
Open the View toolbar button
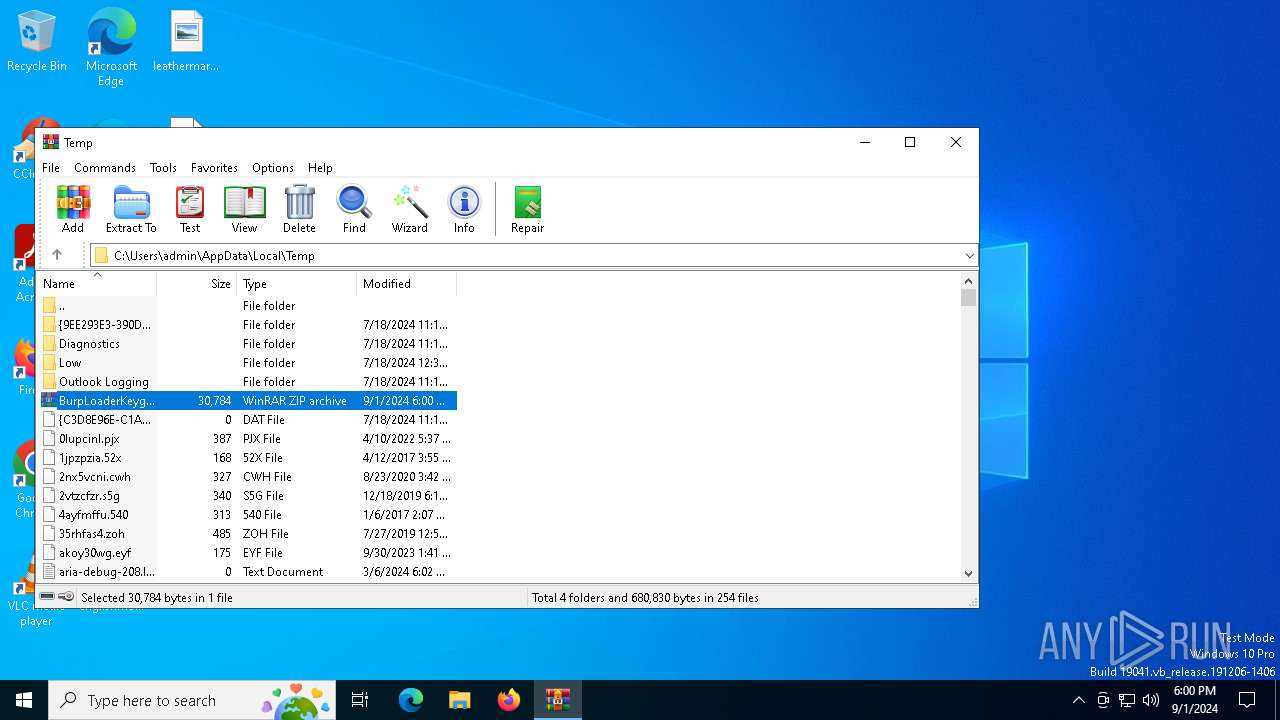(x=244, y=209)
